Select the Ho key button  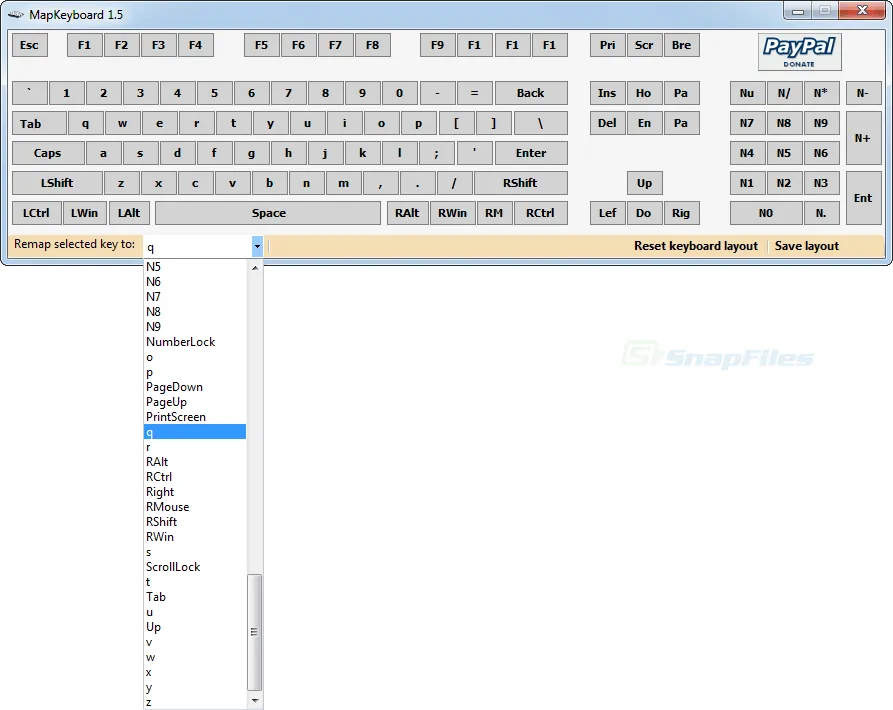pos(644,93)
